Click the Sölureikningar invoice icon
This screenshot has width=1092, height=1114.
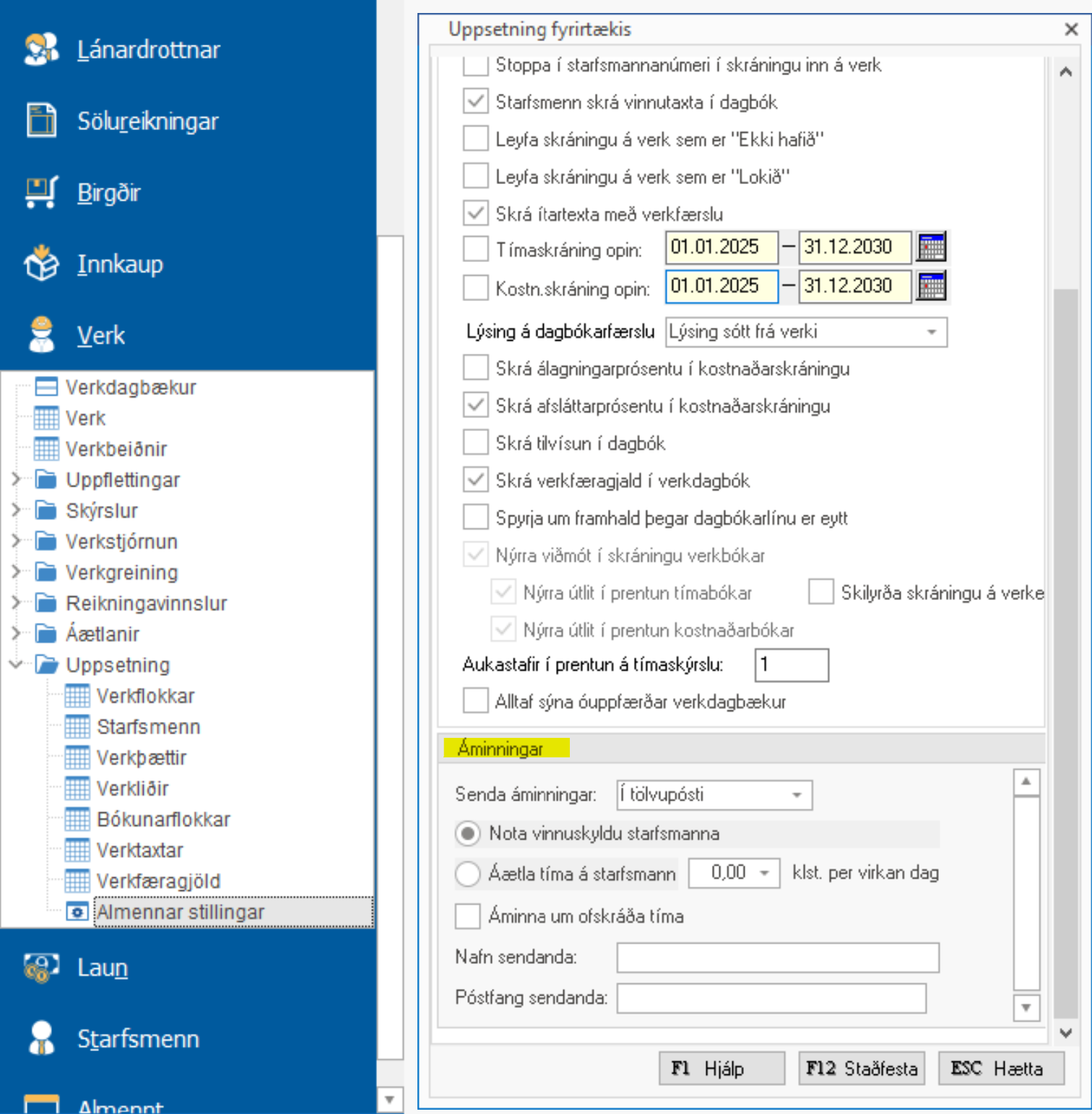[x=41, y=121]
